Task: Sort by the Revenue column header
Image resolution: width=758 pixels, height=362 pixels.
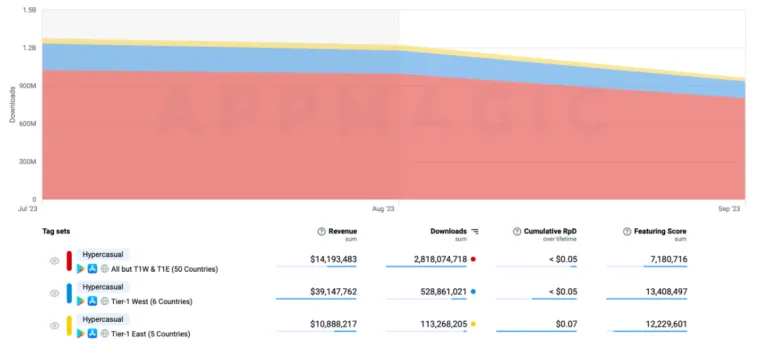Action: (343, 232)
